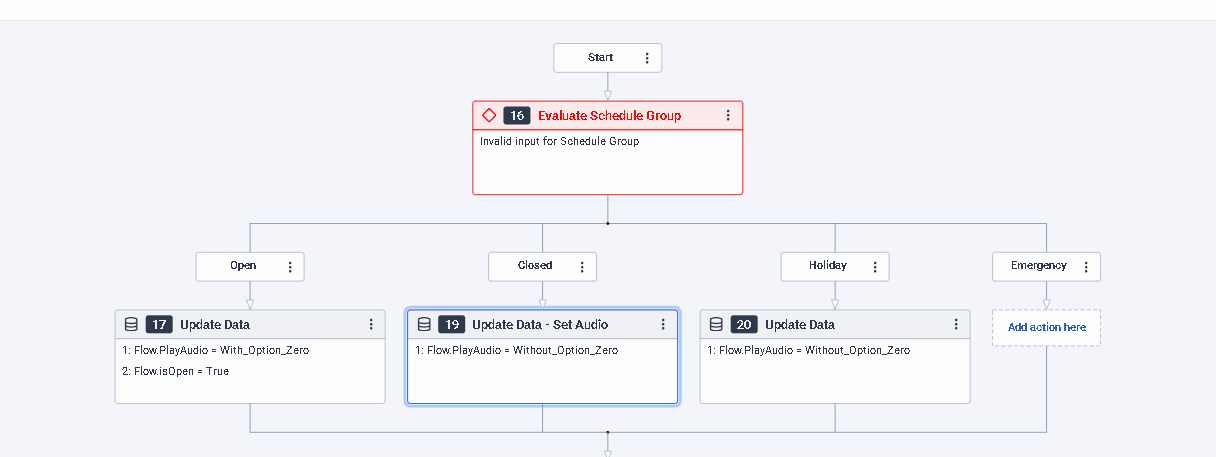Click the red diamond decision icon
Viewport: 1216px width, 457px height.
tap(489, 115)
